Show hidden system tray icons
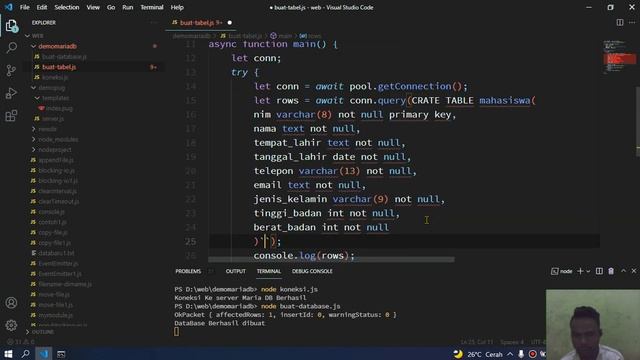 (510, 354)
